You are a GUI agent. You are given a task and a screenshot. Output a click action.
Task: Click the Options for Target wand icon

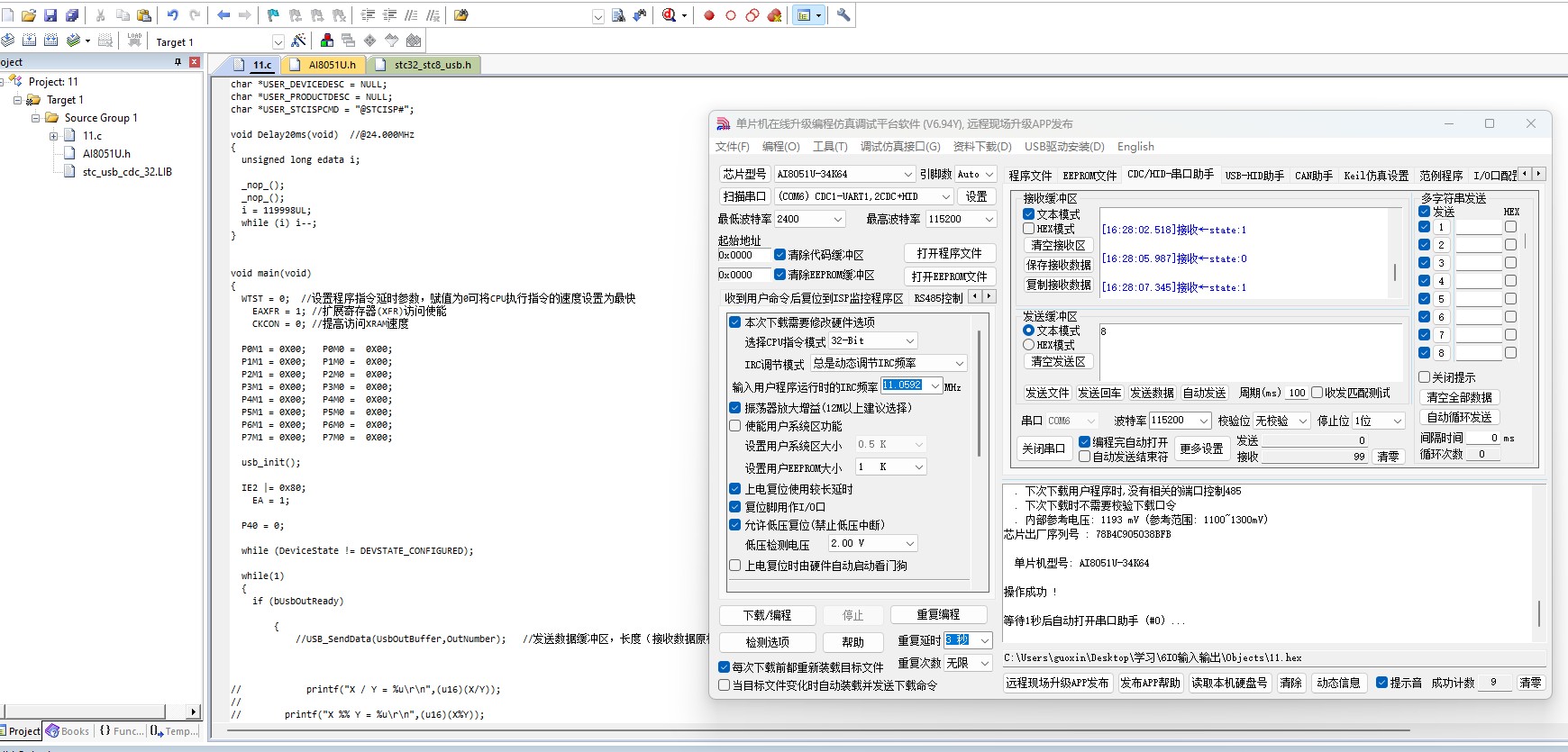299,41
